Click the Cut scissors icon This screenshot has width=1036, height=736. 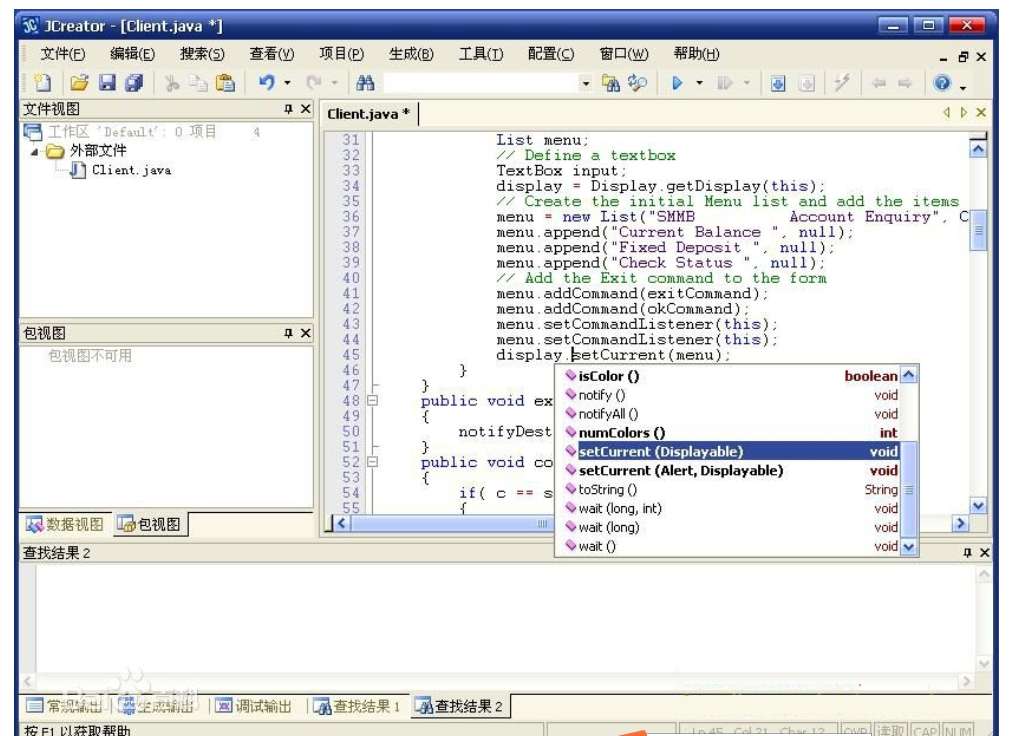pyautogui.click(x=172, y=83)
